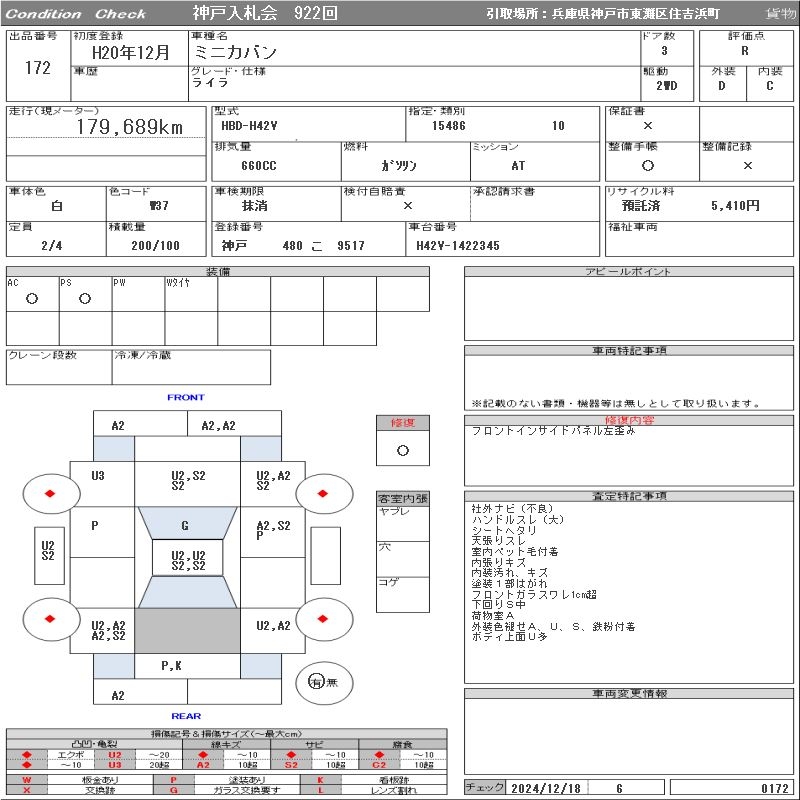Click the red 修復 label box
800x800 pixels.
coord(402,423)
